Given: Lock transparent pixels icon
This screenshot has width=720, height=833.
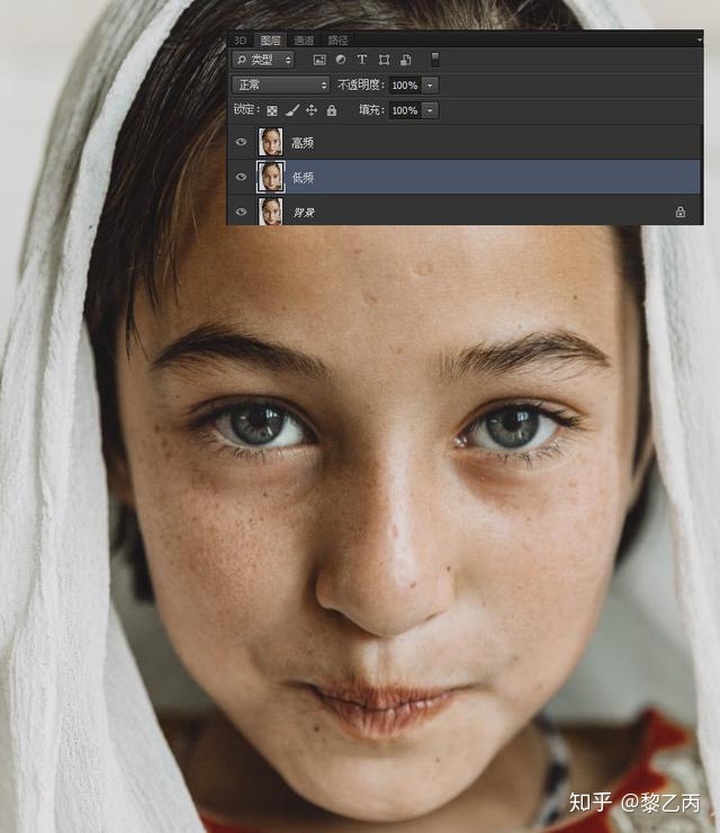Looking at the screenshot, I should (x=272, y=110).
